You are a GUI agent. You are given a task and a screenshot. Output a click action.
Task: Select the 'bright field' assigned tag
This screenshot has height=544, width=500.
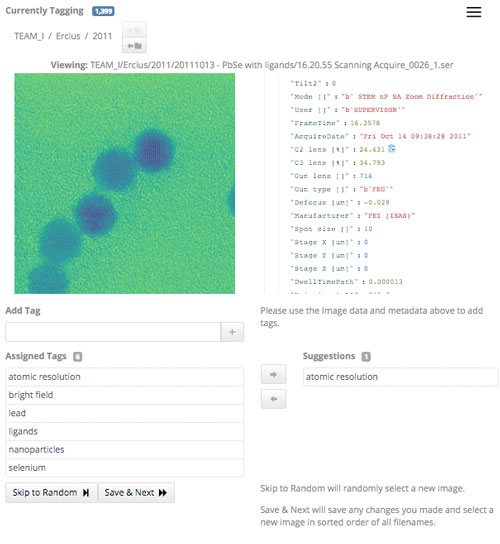tap(125, 395)
